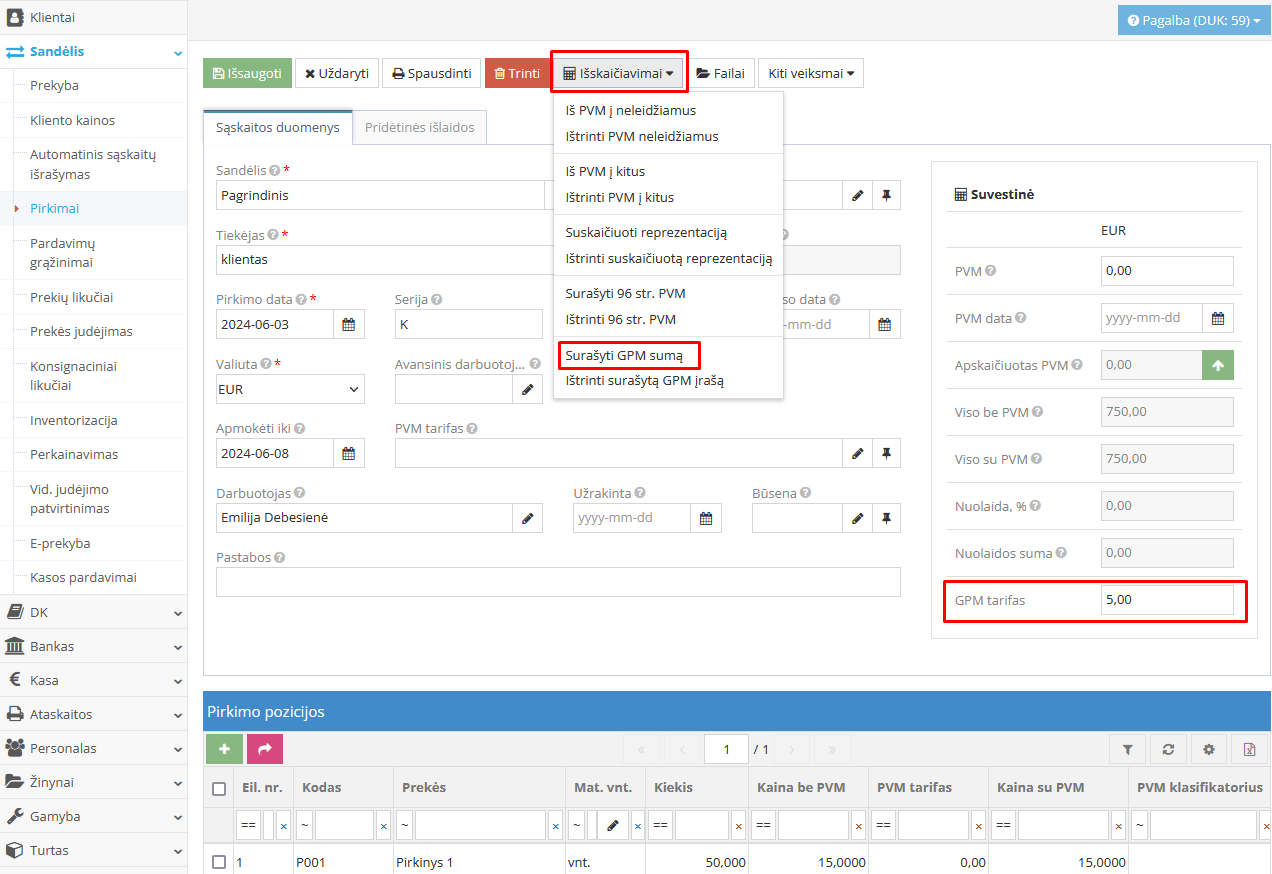Choose Suskaičiuoti reprezentaciją menu entry
This screenshot has height=874, width=1272.
646,232
